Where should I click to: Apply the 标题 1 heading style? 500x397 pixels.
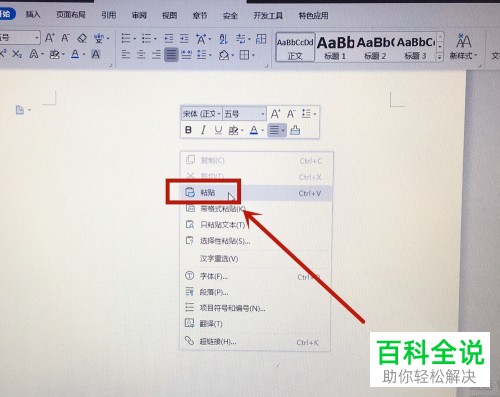point(335,47)
